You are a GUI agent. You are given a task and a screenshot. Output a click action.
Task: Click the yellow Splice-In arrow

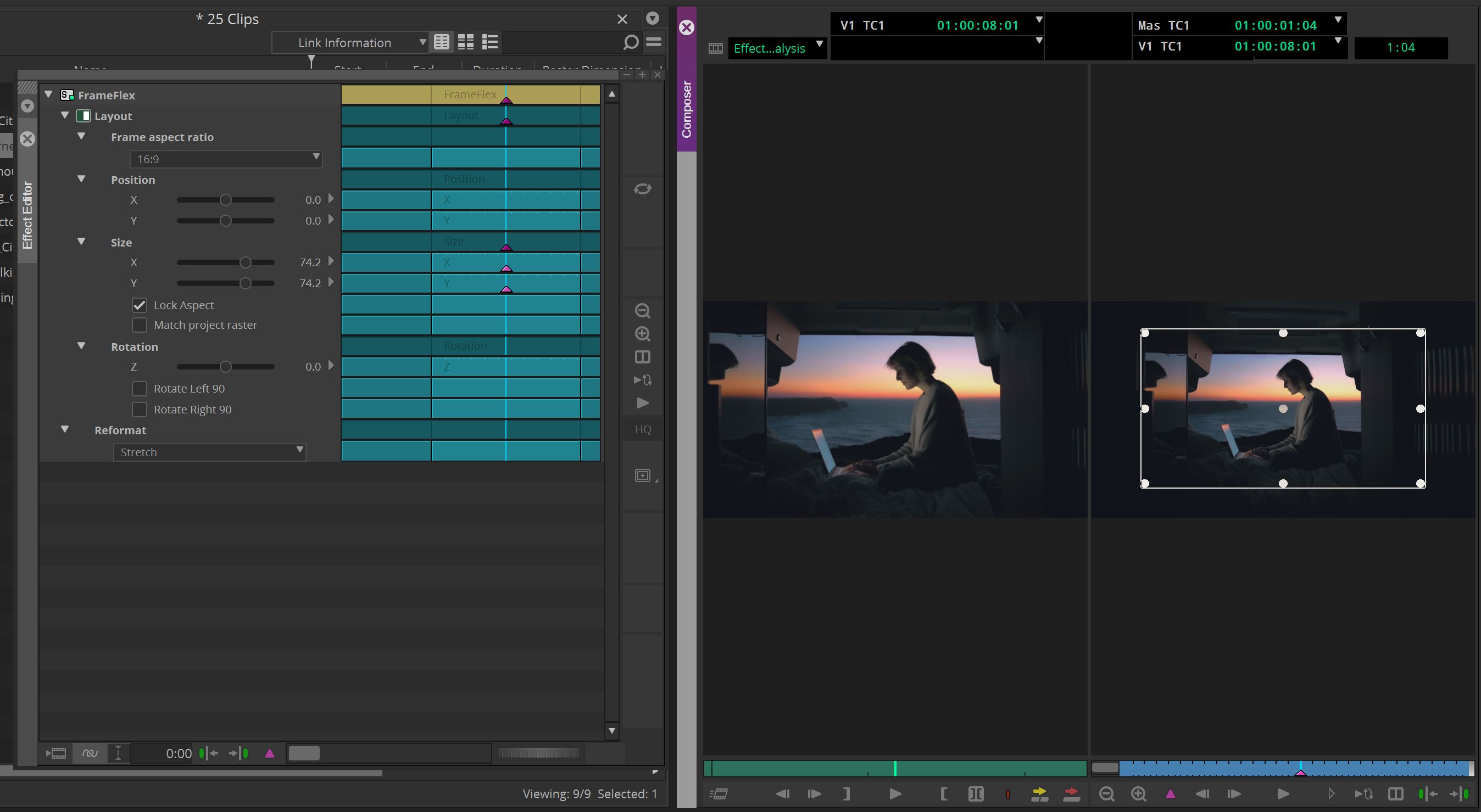[1039, 794]
